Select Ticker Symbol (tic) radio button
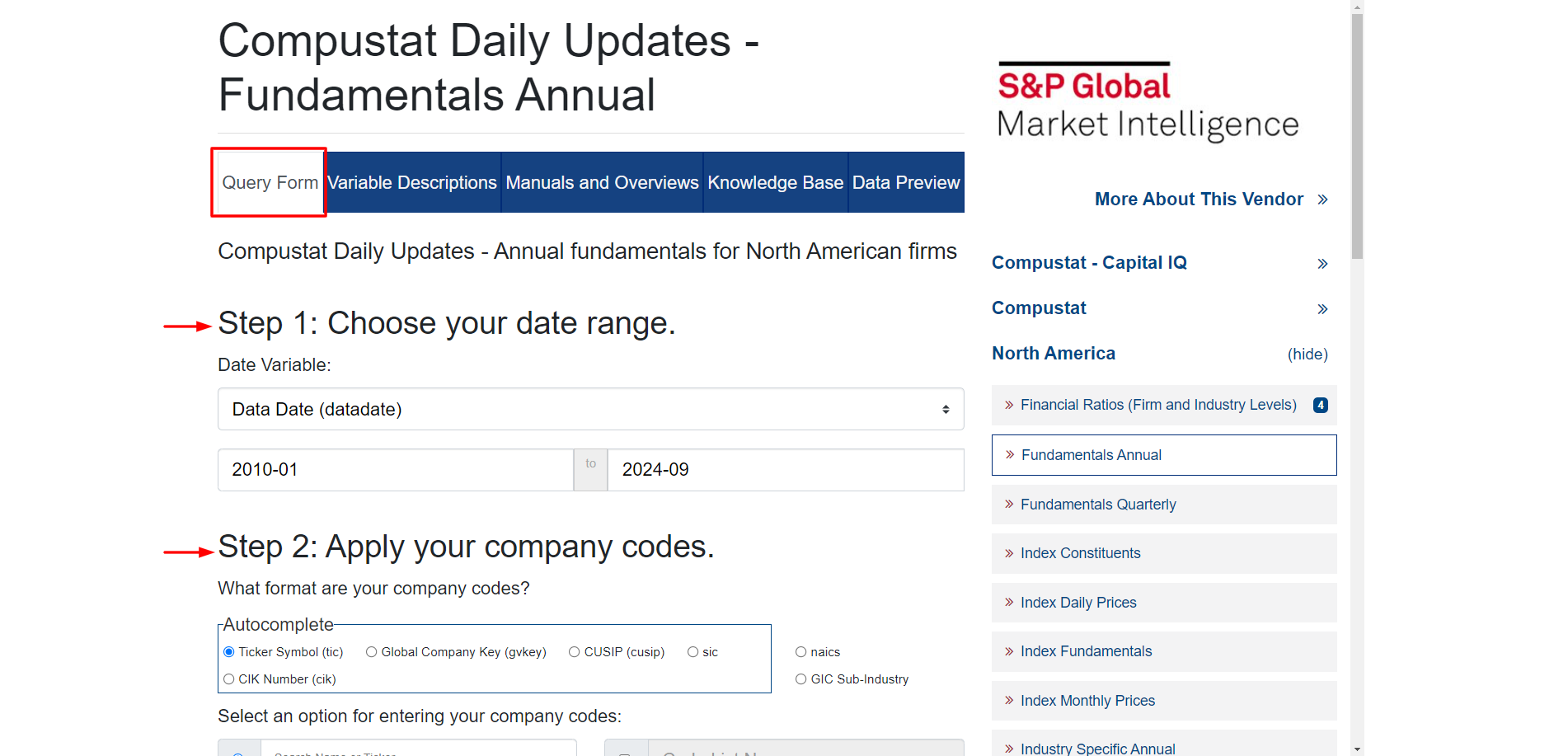This screenshot has width=1568, height=756. (x=229, y=652)
